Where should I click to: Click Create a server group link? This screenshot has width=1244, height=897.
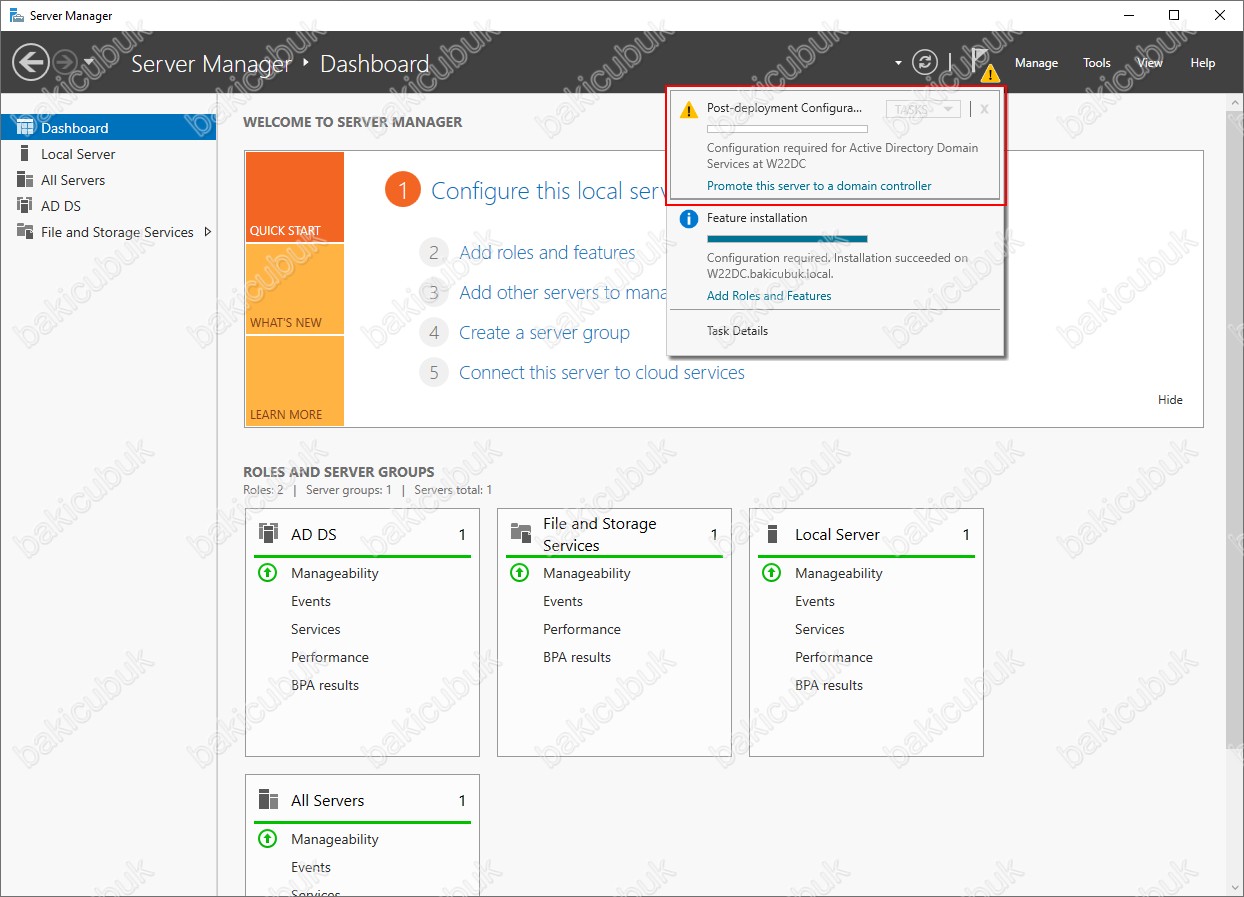(x=544, y=333)
